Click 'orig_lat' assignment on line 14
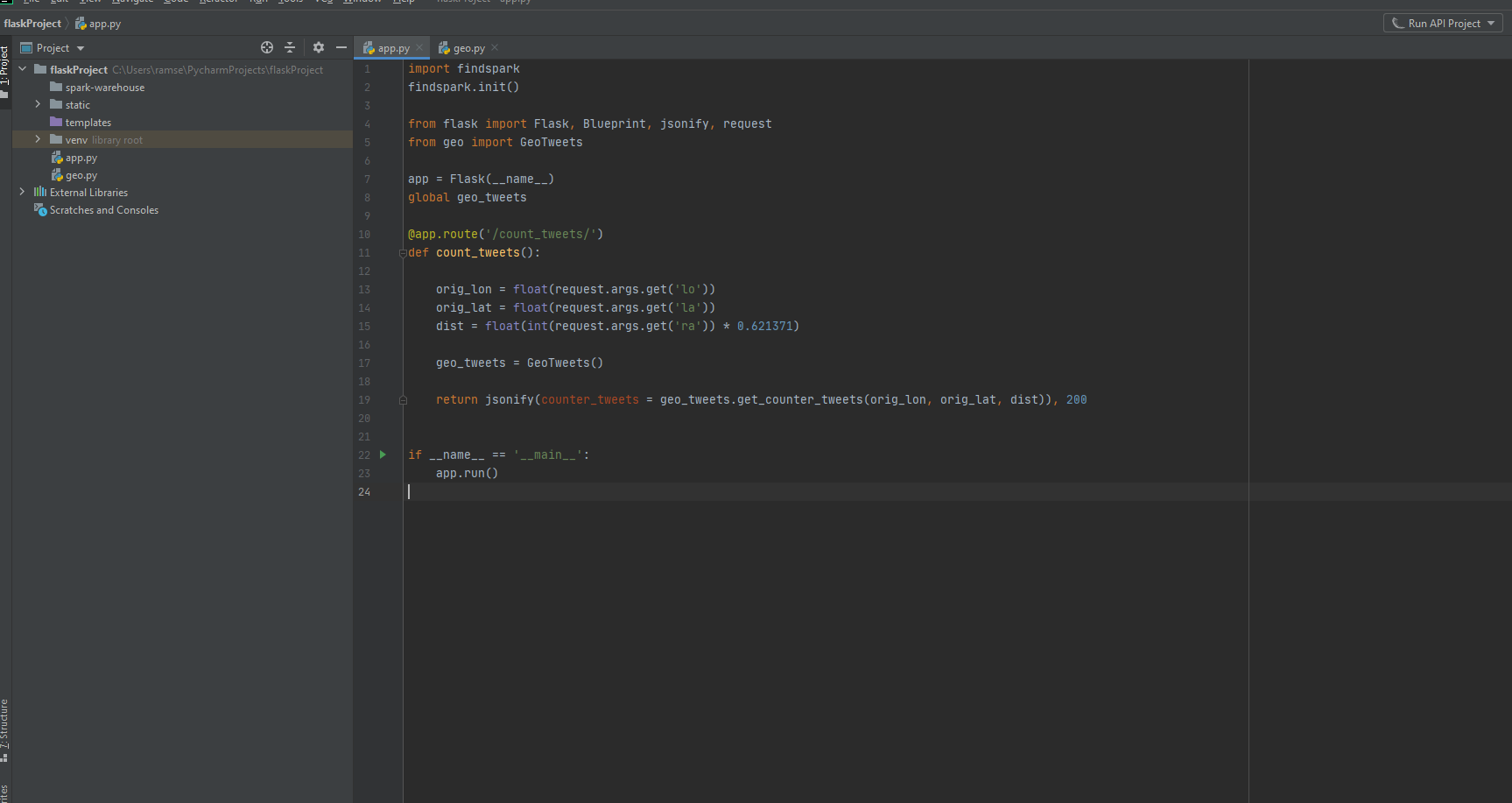 (x=464, y=308)
